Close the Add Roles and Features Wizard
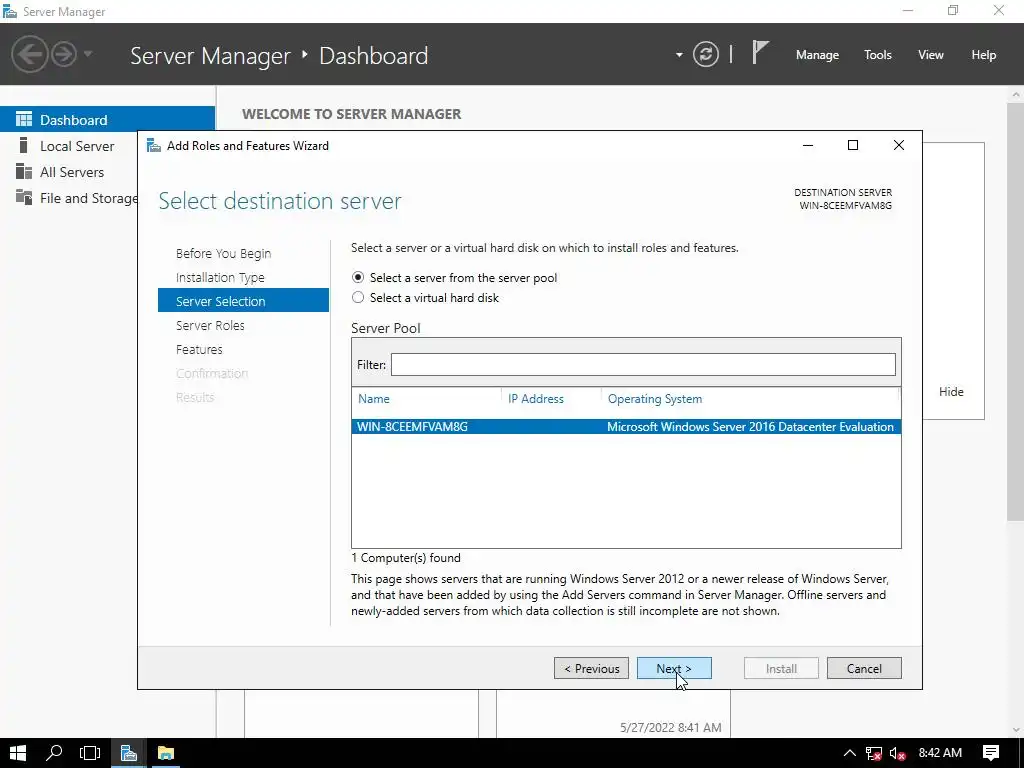The image size is (1024, 768). 899,145
